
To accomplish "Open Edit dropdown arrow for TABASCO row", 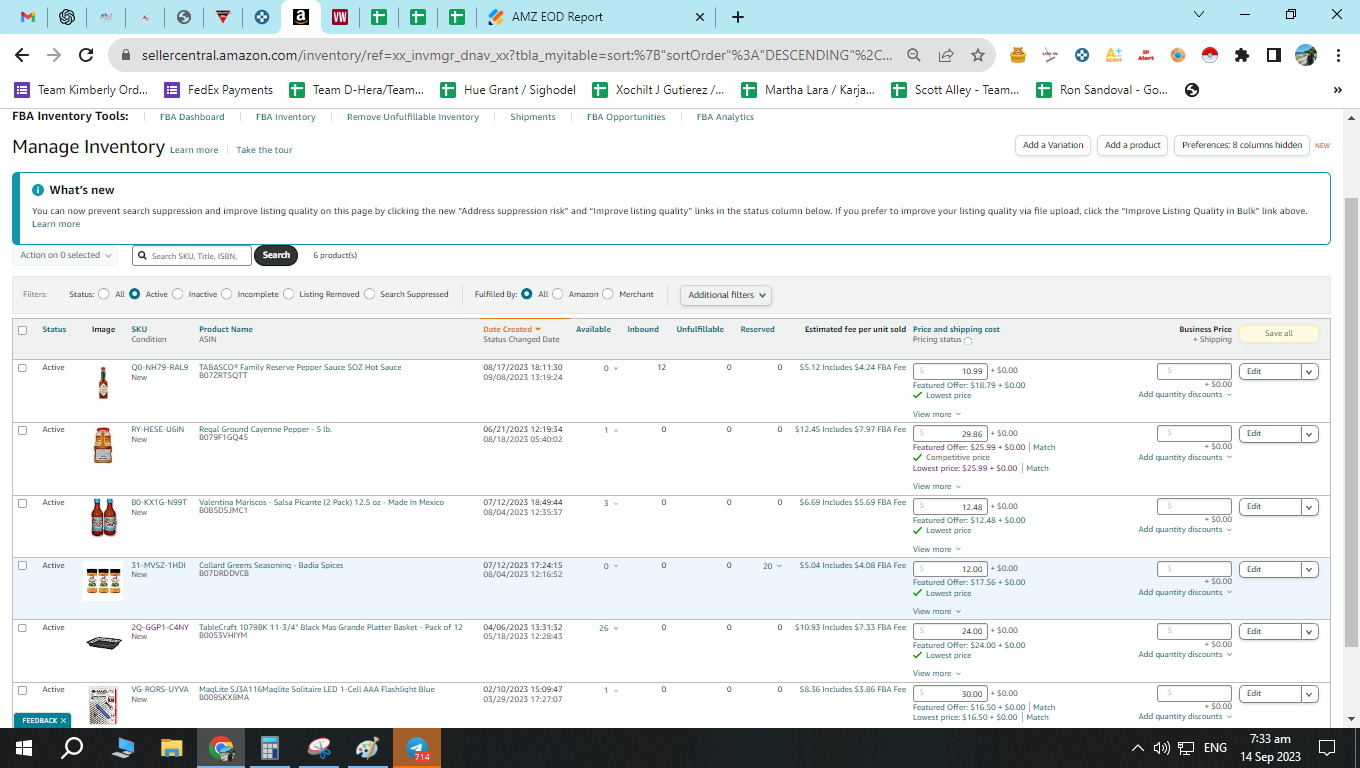I will tap(1310, 372).
